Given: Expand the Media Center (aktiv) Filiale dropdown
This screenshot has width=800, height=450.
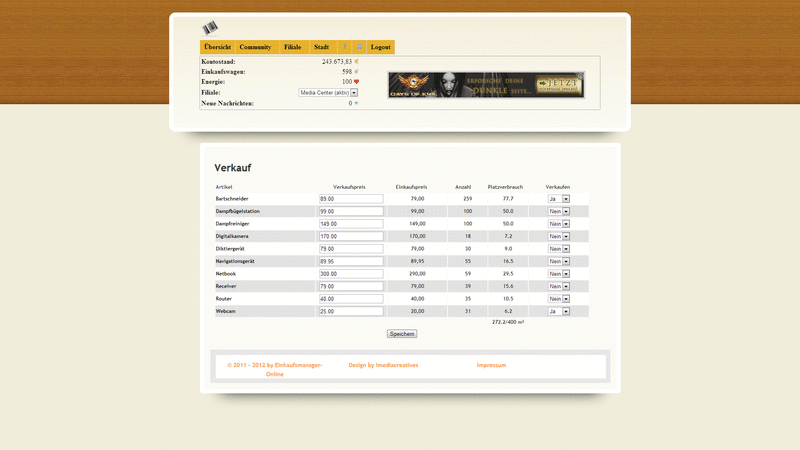Looking at the screenshot, I should pos(328,93).
